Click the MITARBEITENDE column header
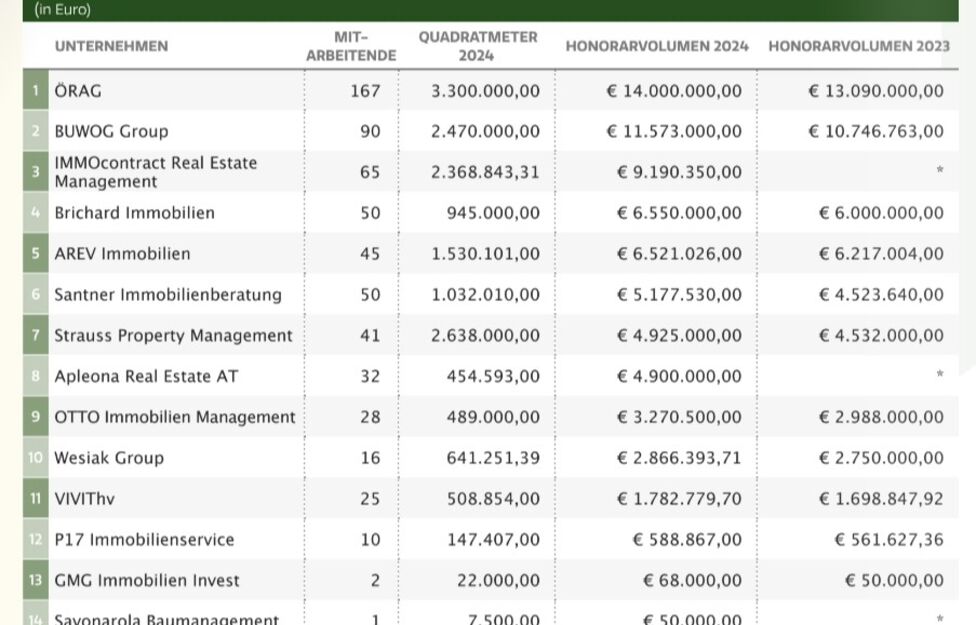The width and height of the screenshot is (976, 625). point(351,46)
